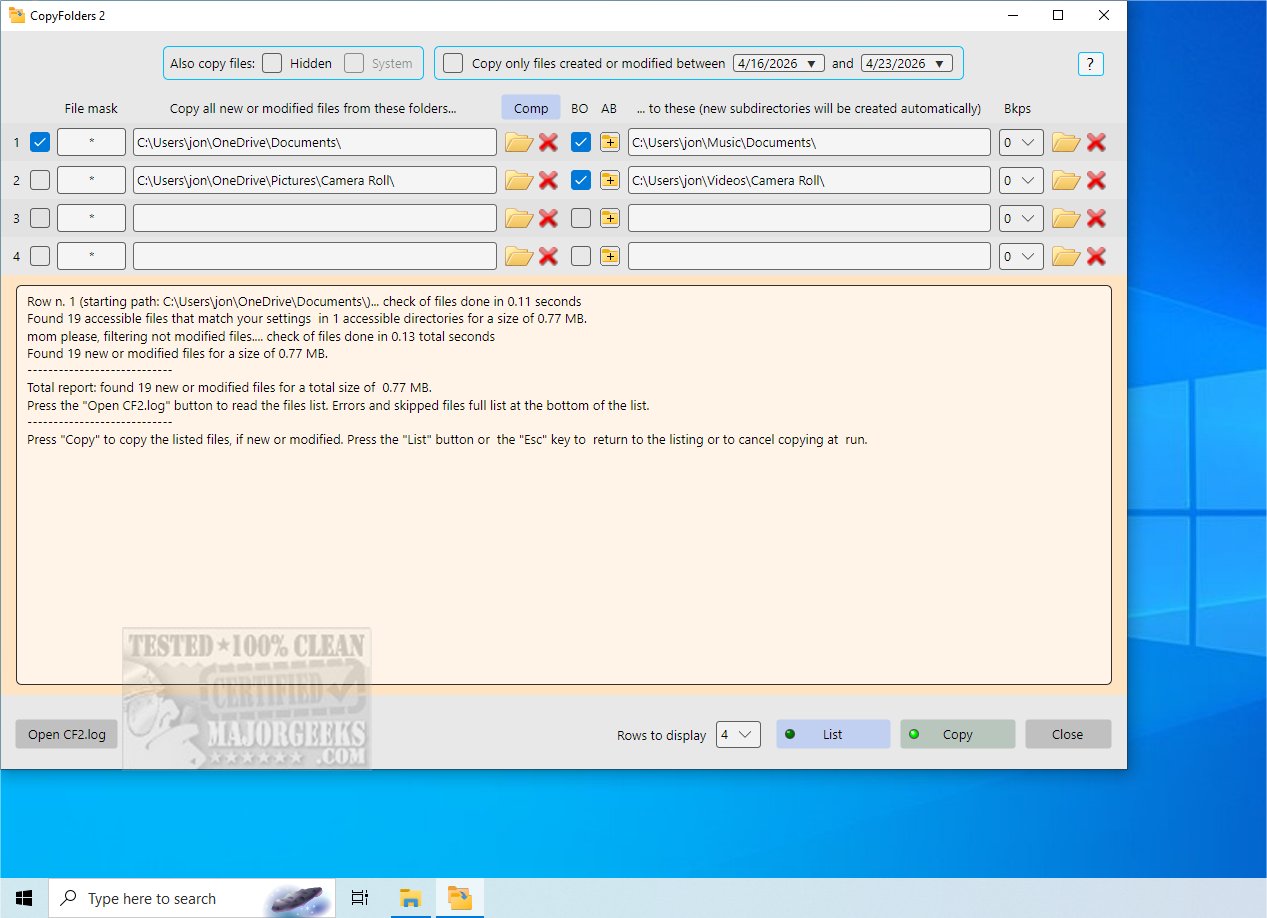
Task: Open the start date 4/16/2026 picker
Action: click(778, 63)
